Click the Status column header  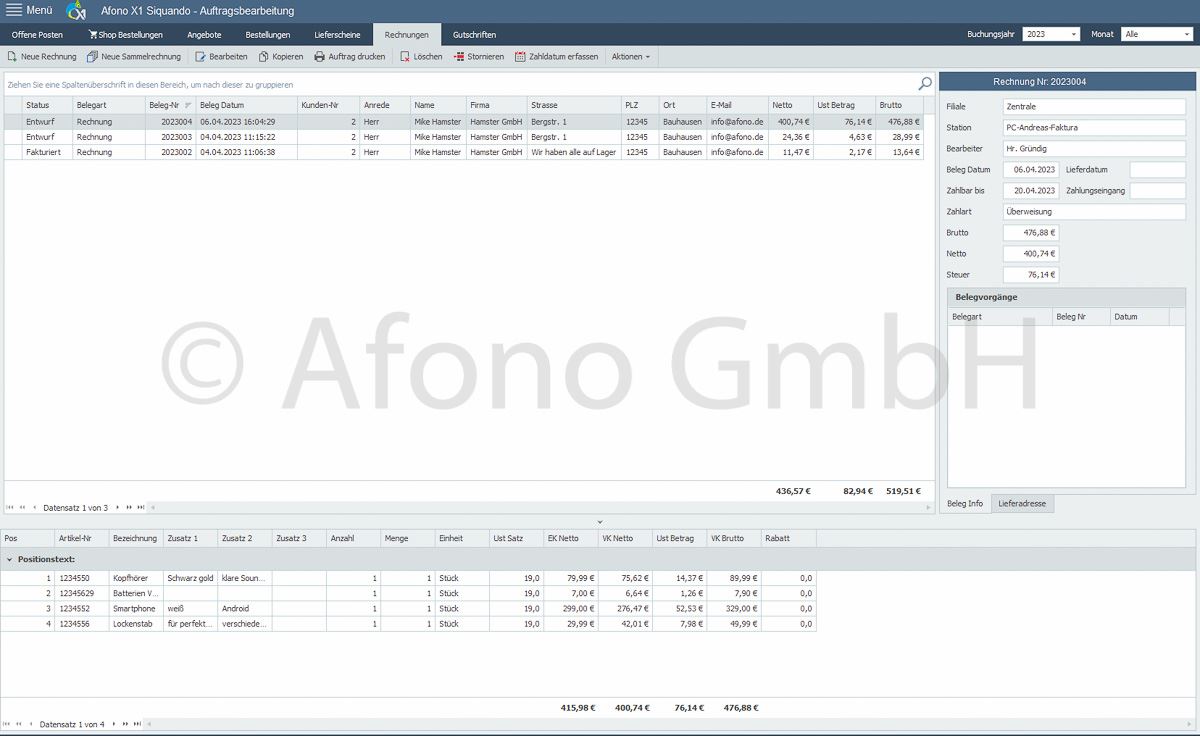coord(47,105)
